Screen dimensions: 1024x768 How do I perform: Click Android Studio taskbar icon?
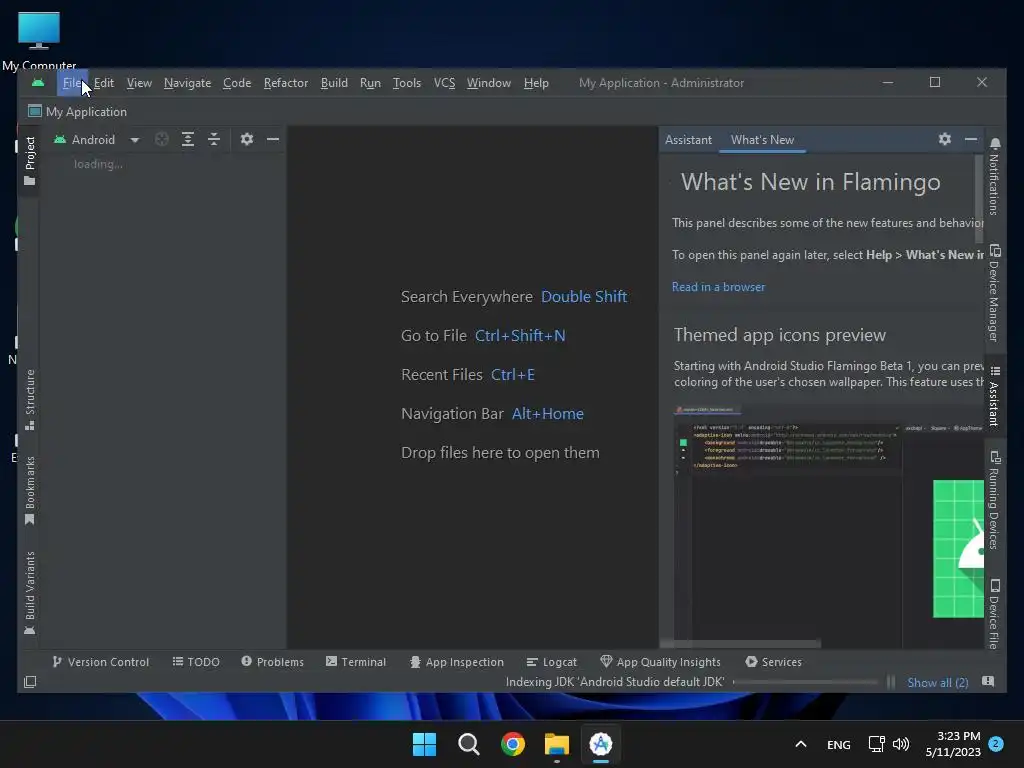(x=601, y=744)
